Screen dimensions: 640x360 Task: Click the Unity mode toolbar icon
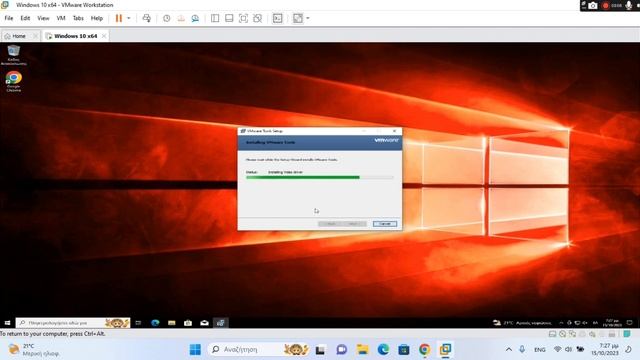point(258,18)
